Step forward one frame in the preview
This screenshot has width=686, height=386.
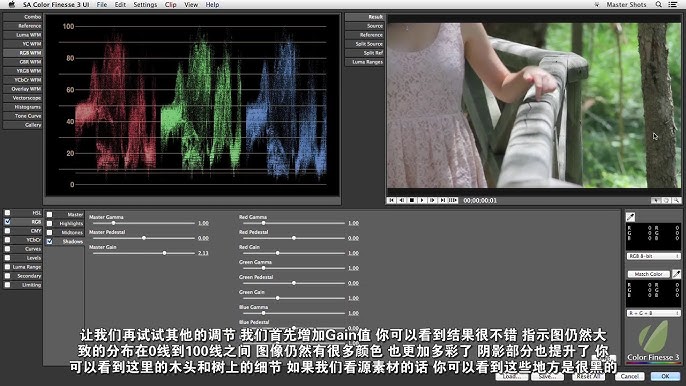[432, 200]
